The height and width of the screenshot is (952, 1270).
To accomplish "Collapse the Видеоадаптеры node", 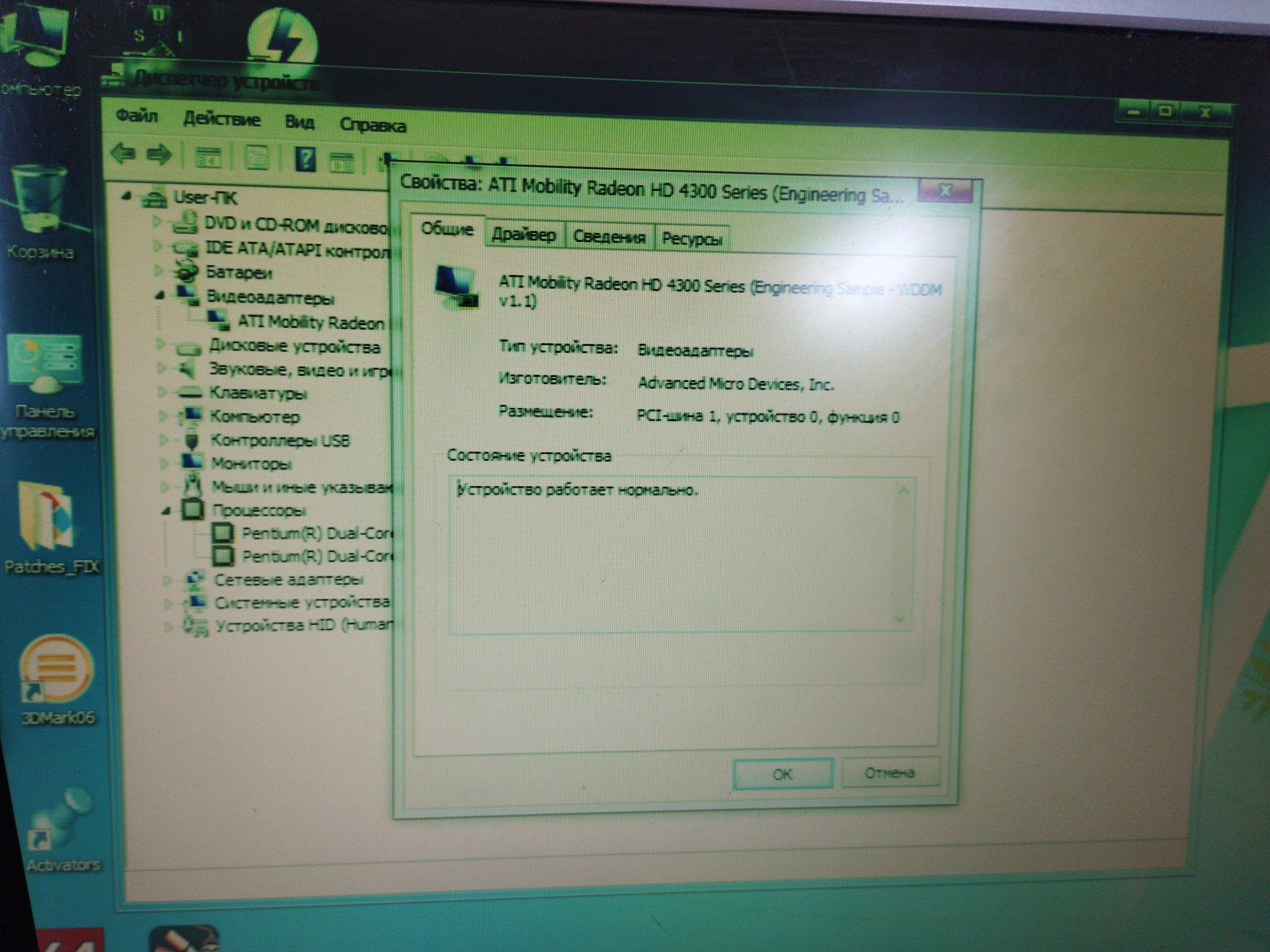I will coord(159,296).
